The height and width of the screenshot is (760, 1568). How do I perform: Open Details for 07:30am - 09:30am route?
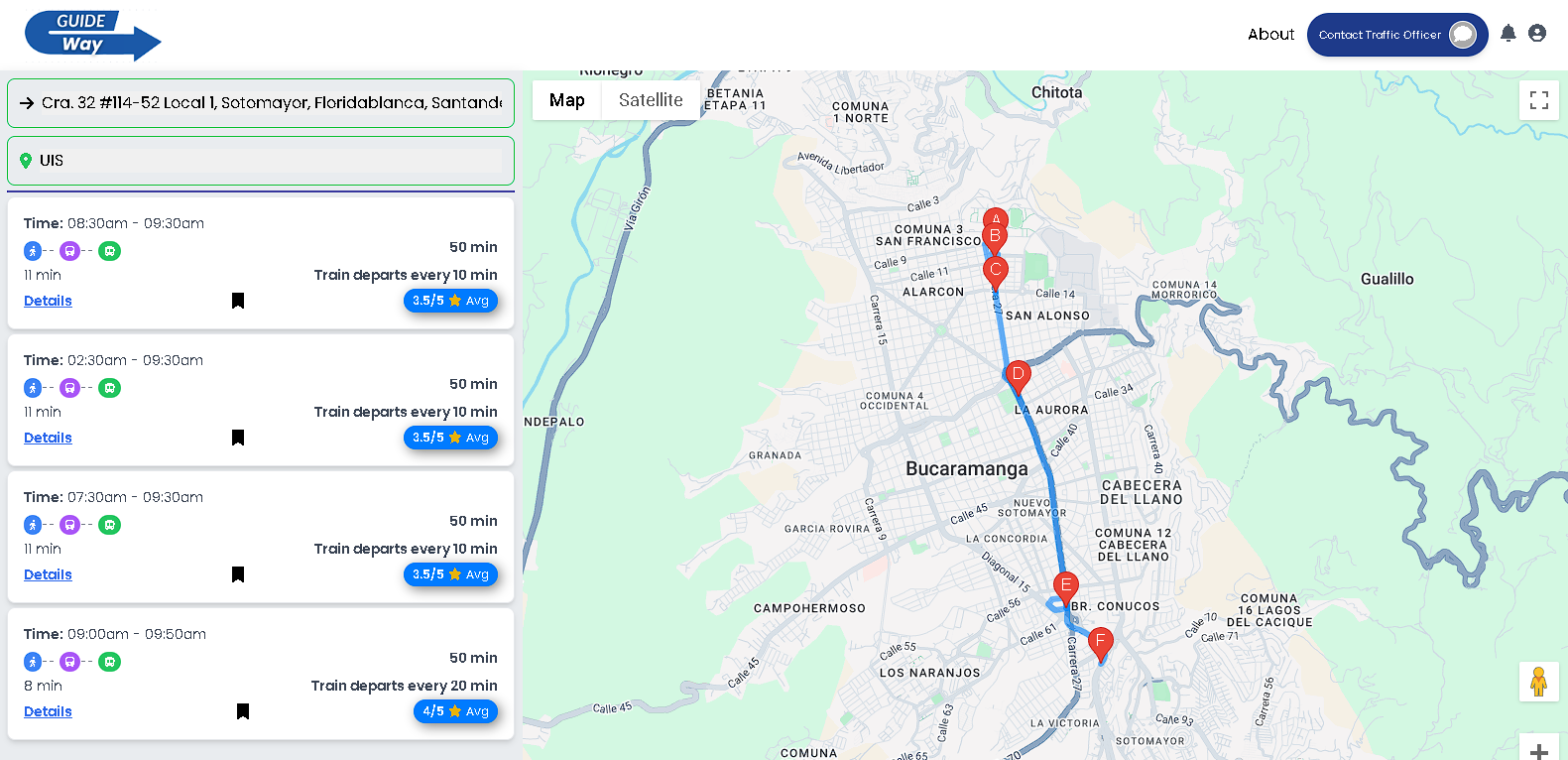click(48, 574)
